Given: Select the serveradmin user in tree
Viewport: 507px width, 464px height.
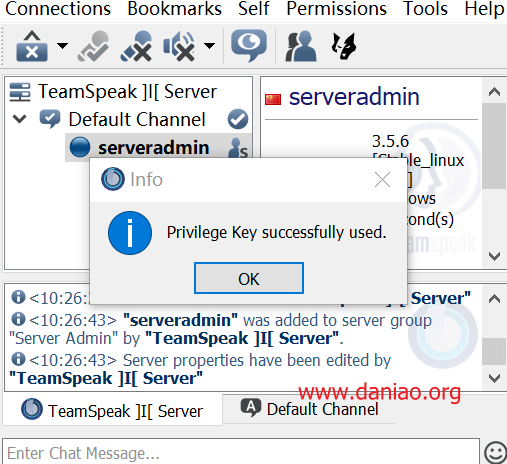Looking at the screenshot, I should tap(154, 147).
